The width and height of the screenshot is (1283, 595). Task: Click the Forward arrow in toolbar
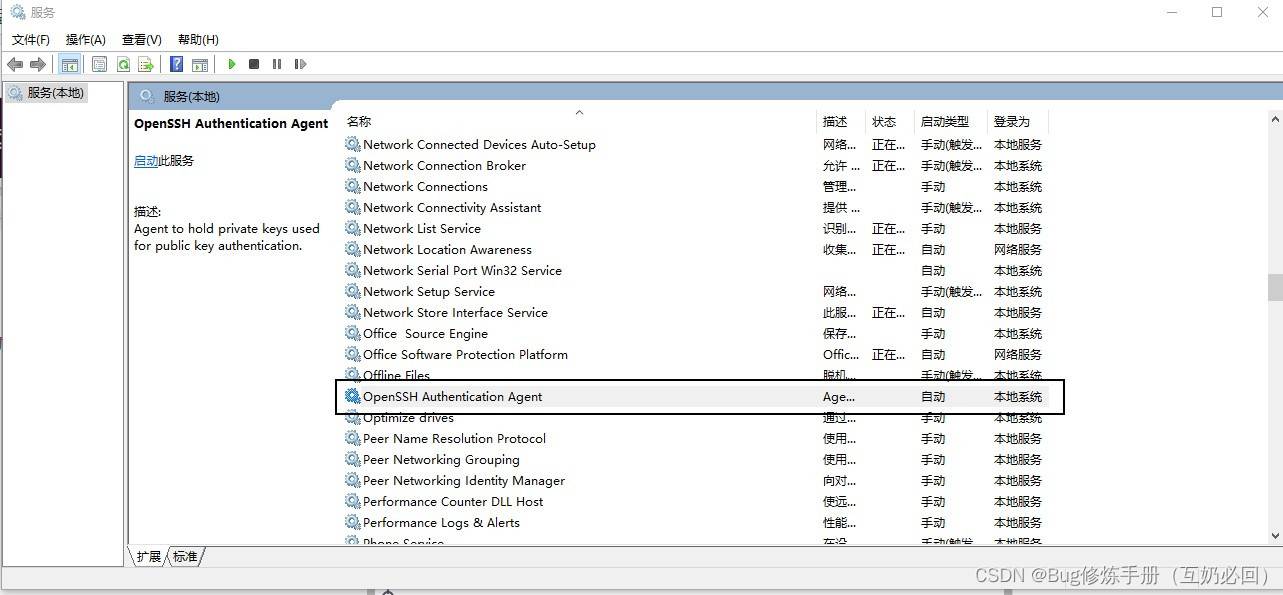click(38, 64)
